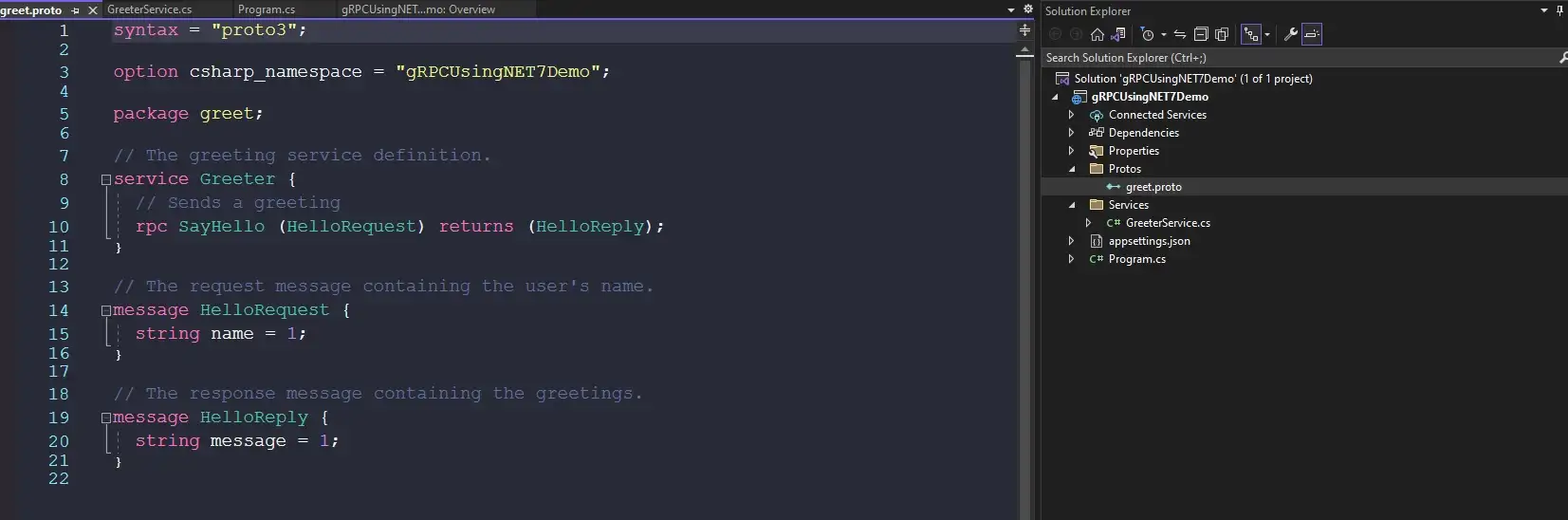Expand the Dependencies node

coord(1072,133)
